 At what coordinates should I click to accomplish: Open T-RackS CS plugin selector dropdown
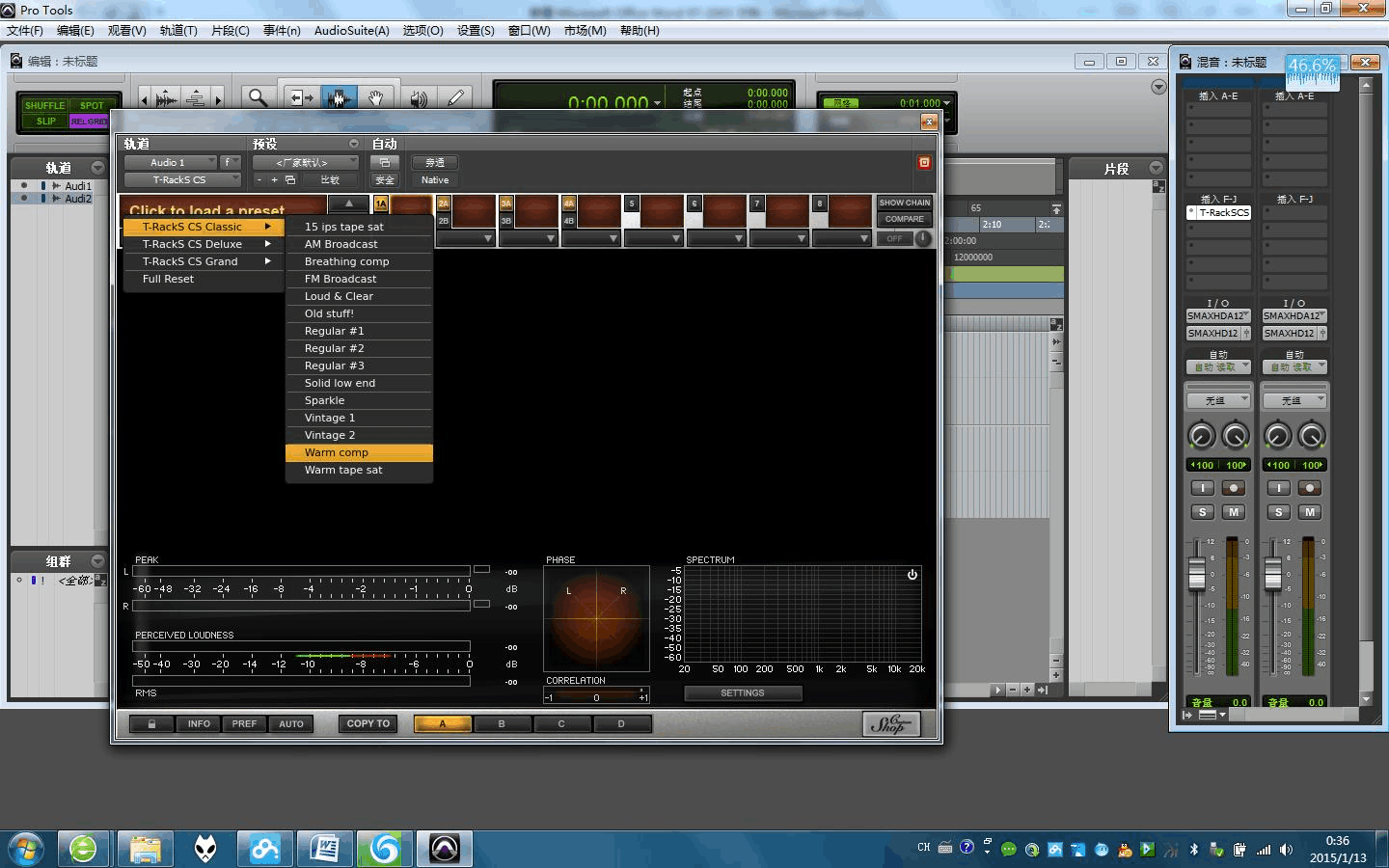point(182,180)
